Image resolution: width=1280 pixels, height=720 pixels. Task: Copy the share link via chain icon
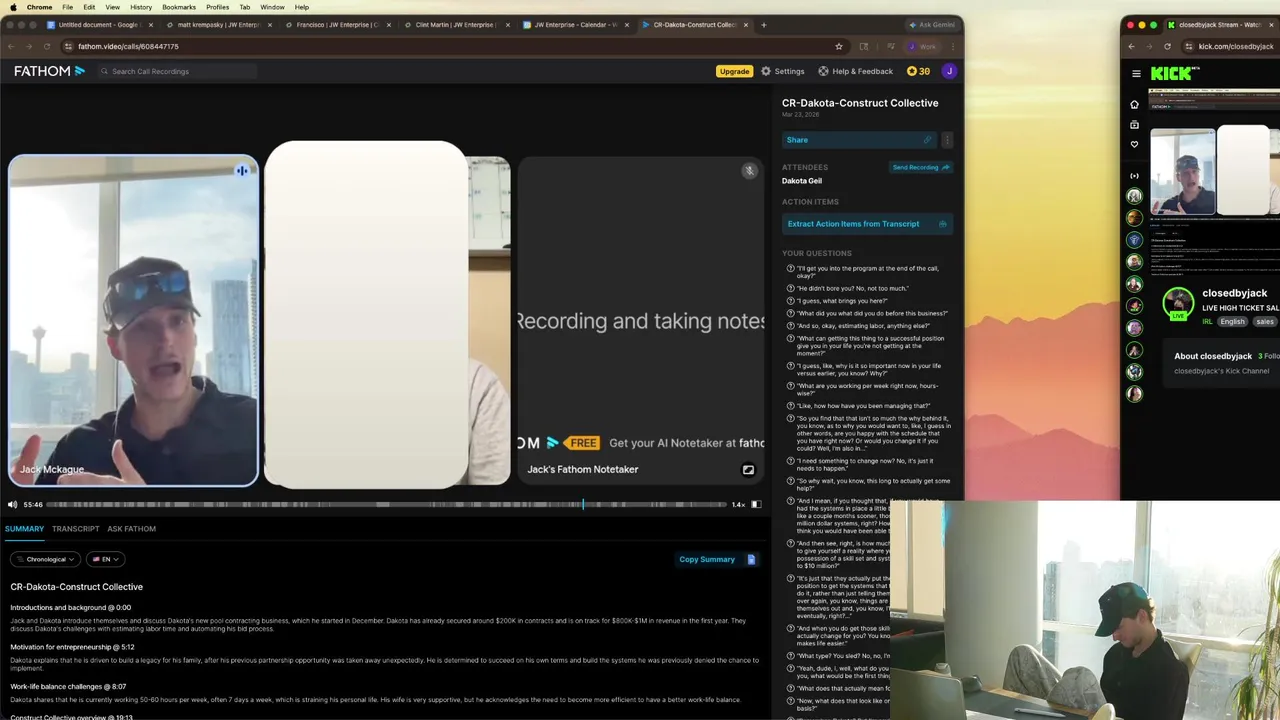pyautogui.click(x=927, y=140)
